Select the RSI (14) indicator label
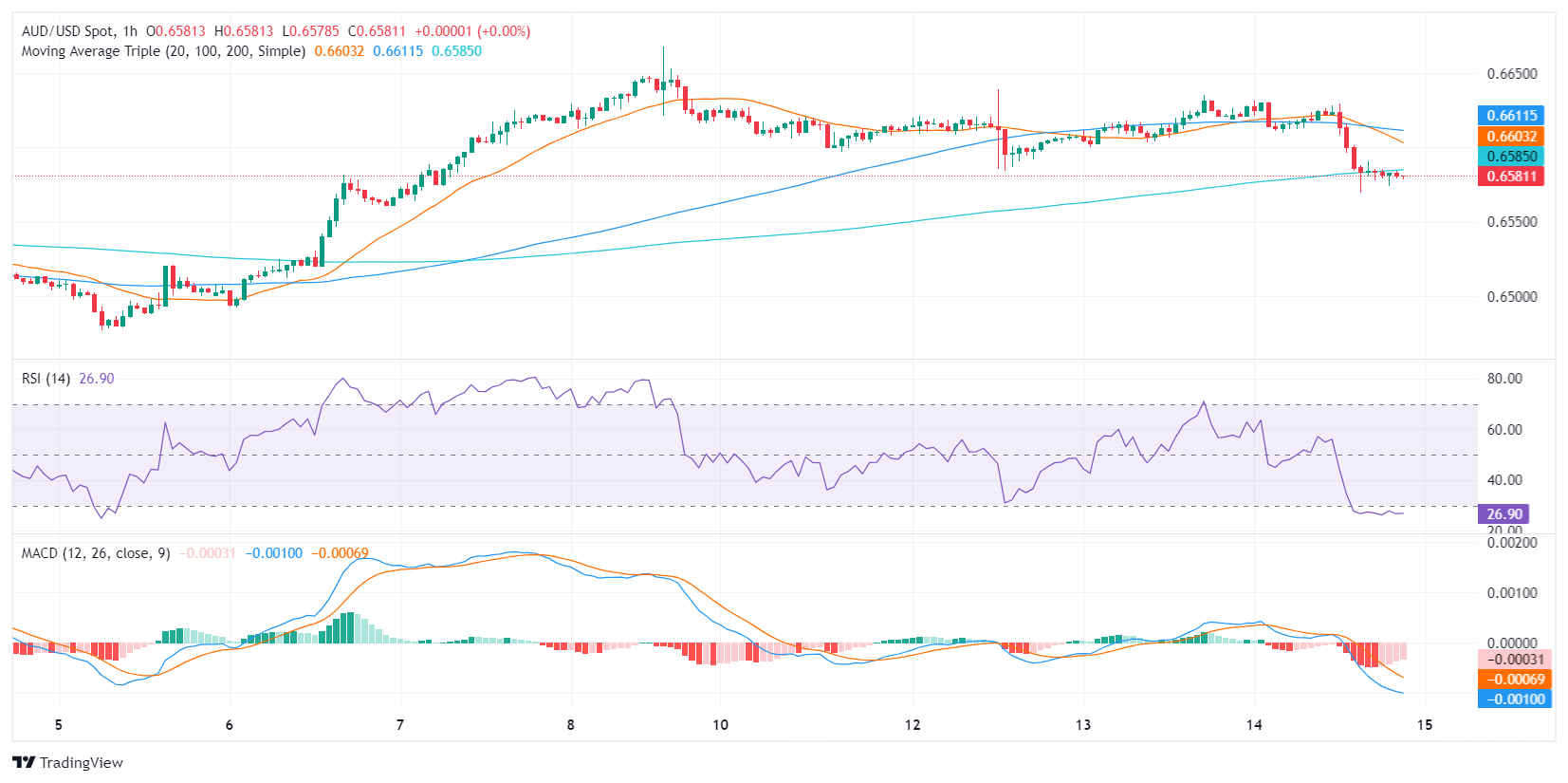This screenshot has width=1568, height=783. pos(46,379)
